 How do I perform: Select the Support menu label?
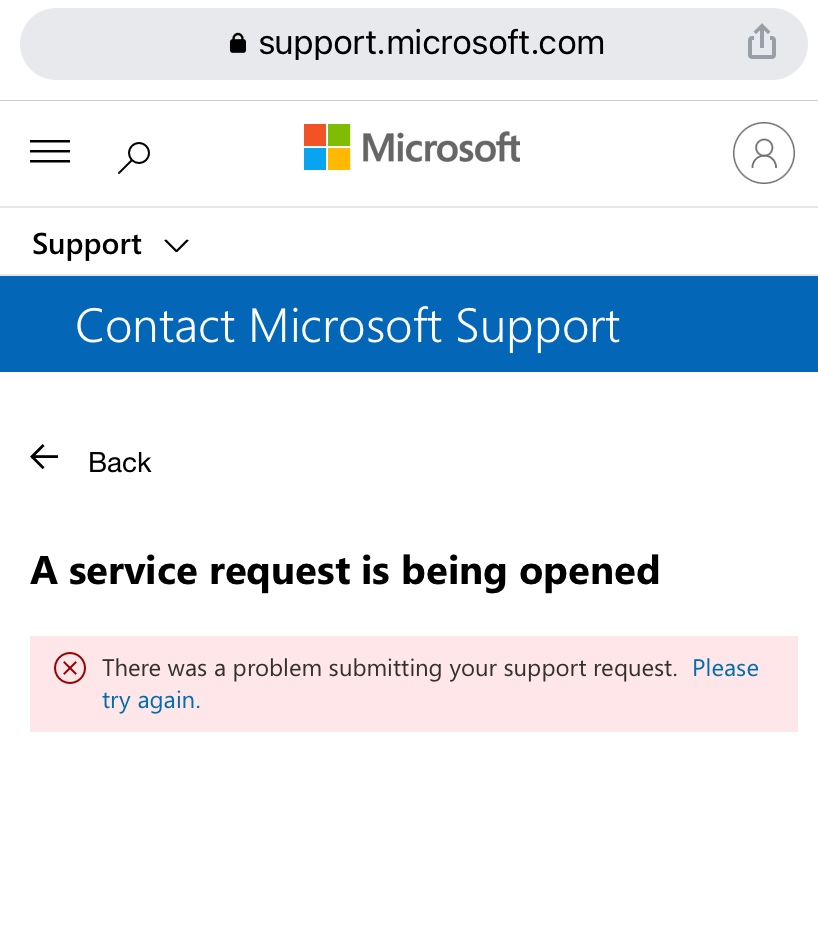coord(87,244)
